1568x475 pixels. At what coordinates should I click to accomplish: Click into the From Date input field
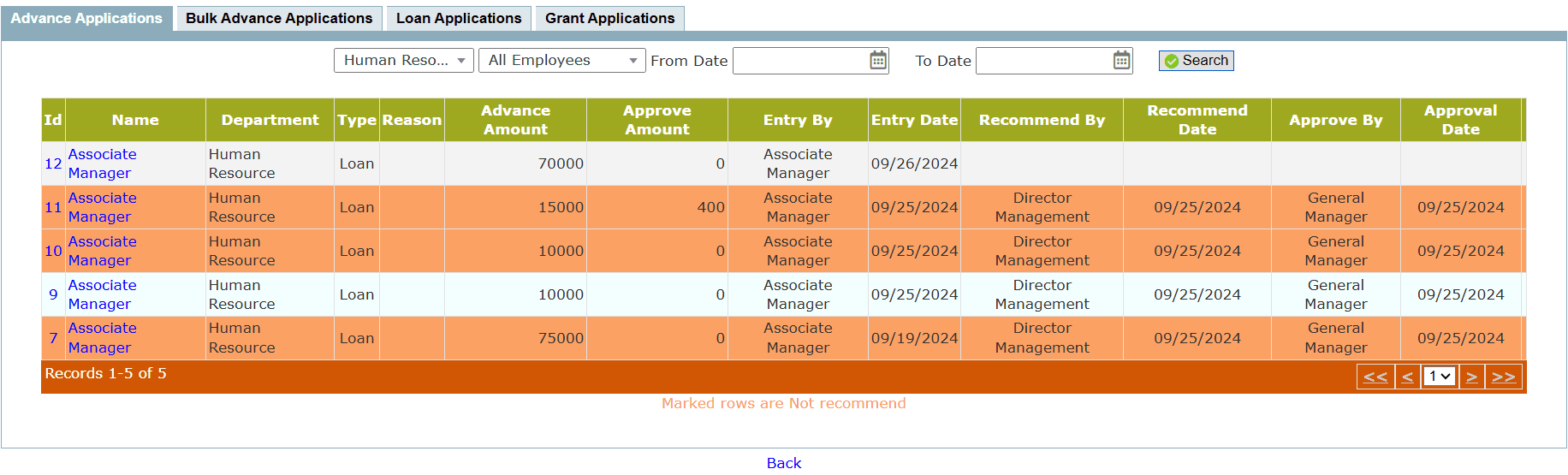800,60
